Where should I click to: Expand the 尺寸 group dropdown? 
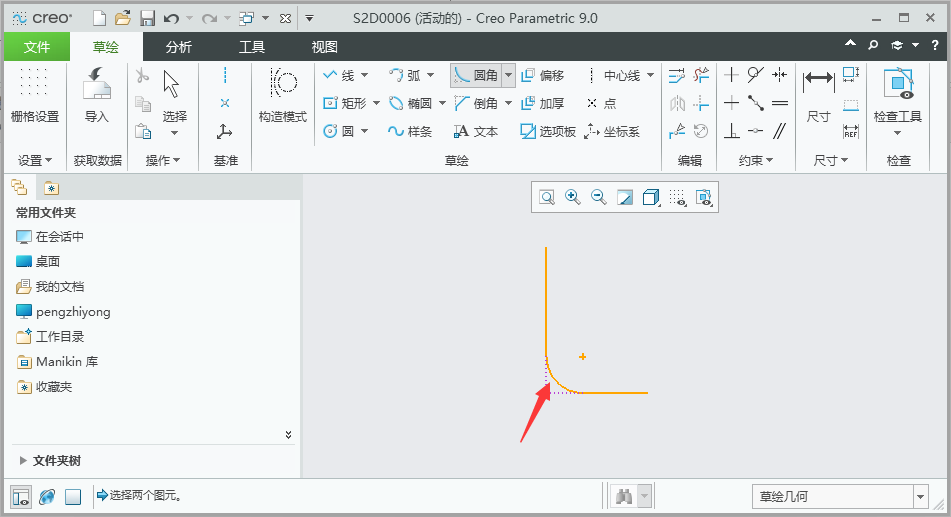click(x=831, y=160)
